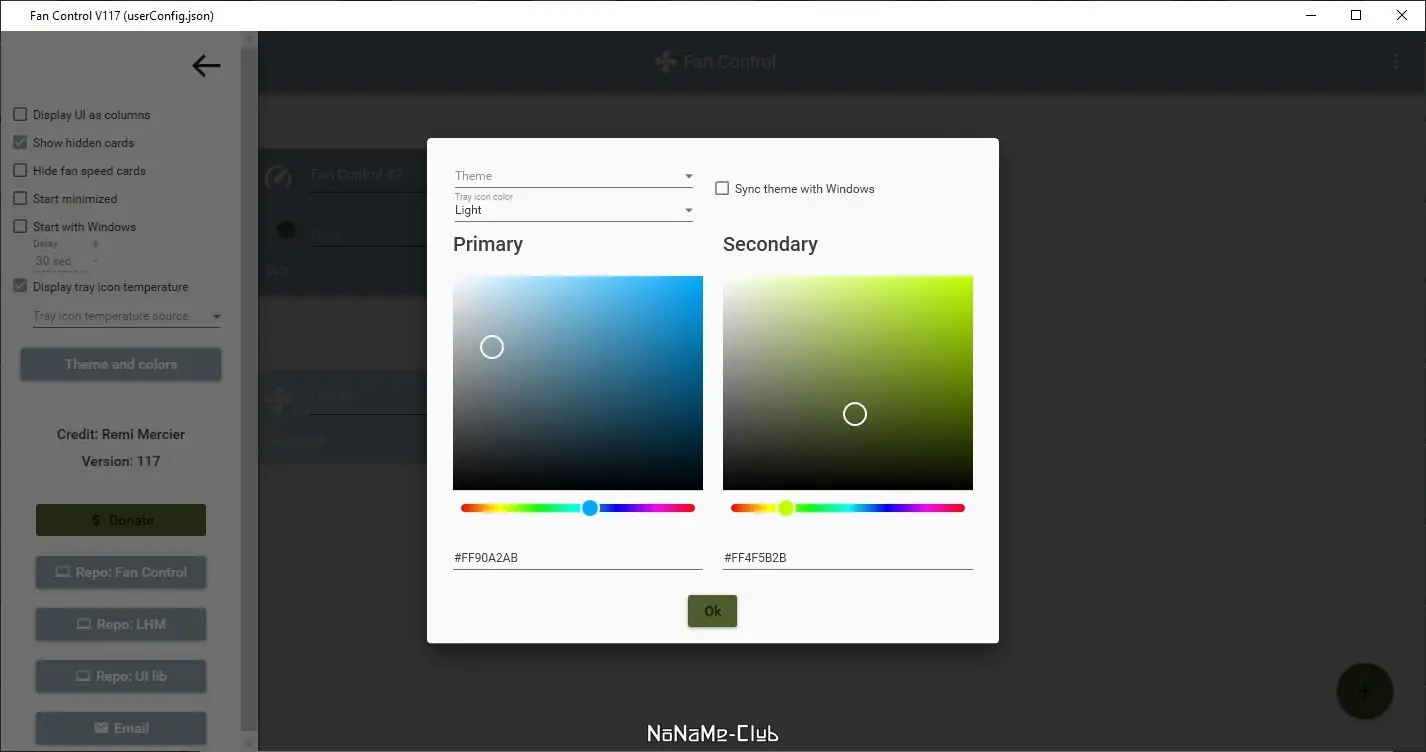Confirm colors with the Ok button
This screenshot has width=1426, height=752.
(x=712, y=611)
